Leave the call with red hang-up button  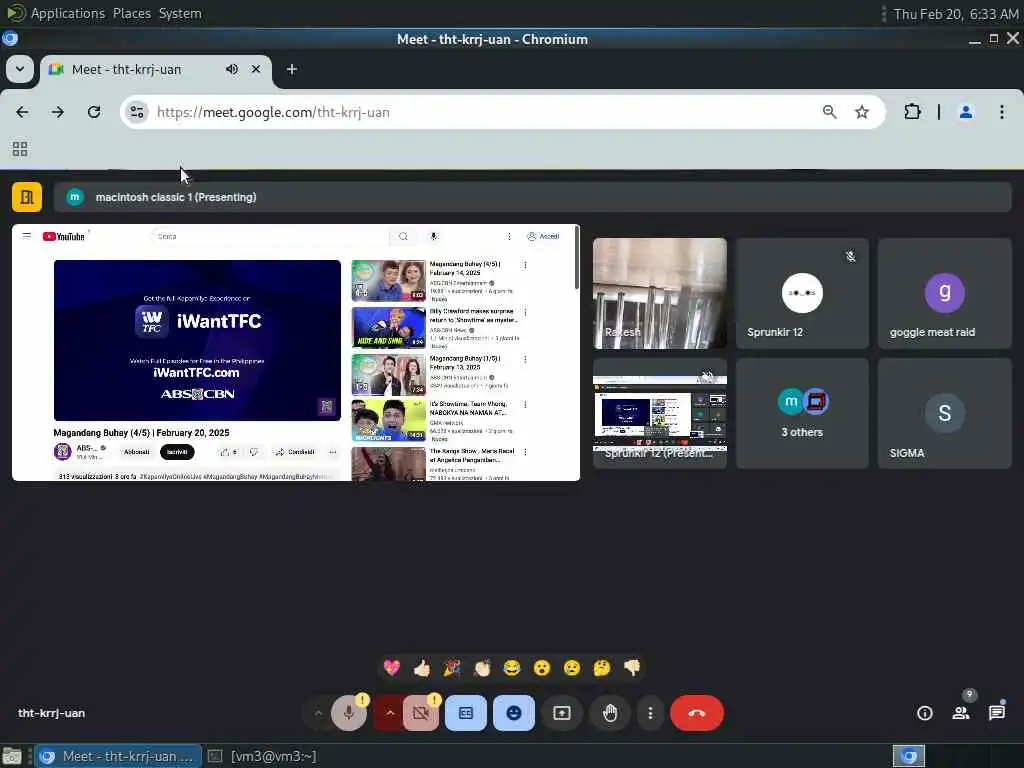[697, 713]
